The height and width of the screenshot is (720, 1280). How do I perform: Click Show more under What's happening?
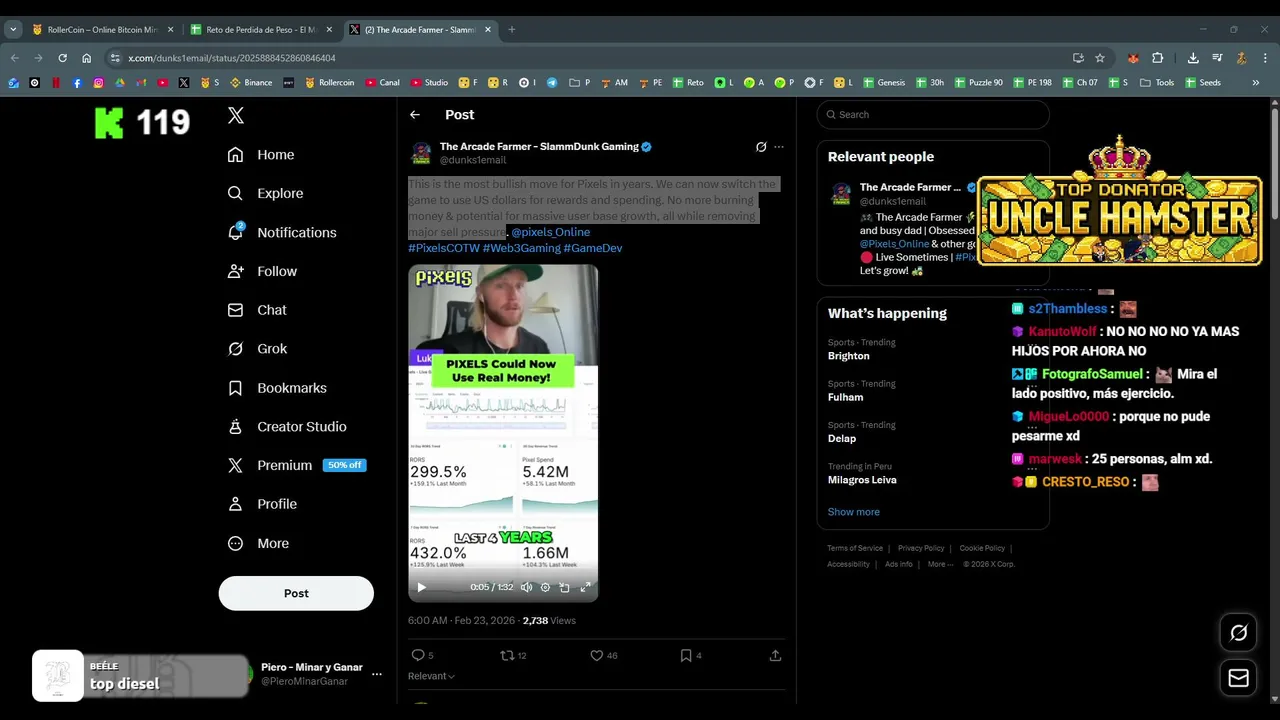coord(853,512)
